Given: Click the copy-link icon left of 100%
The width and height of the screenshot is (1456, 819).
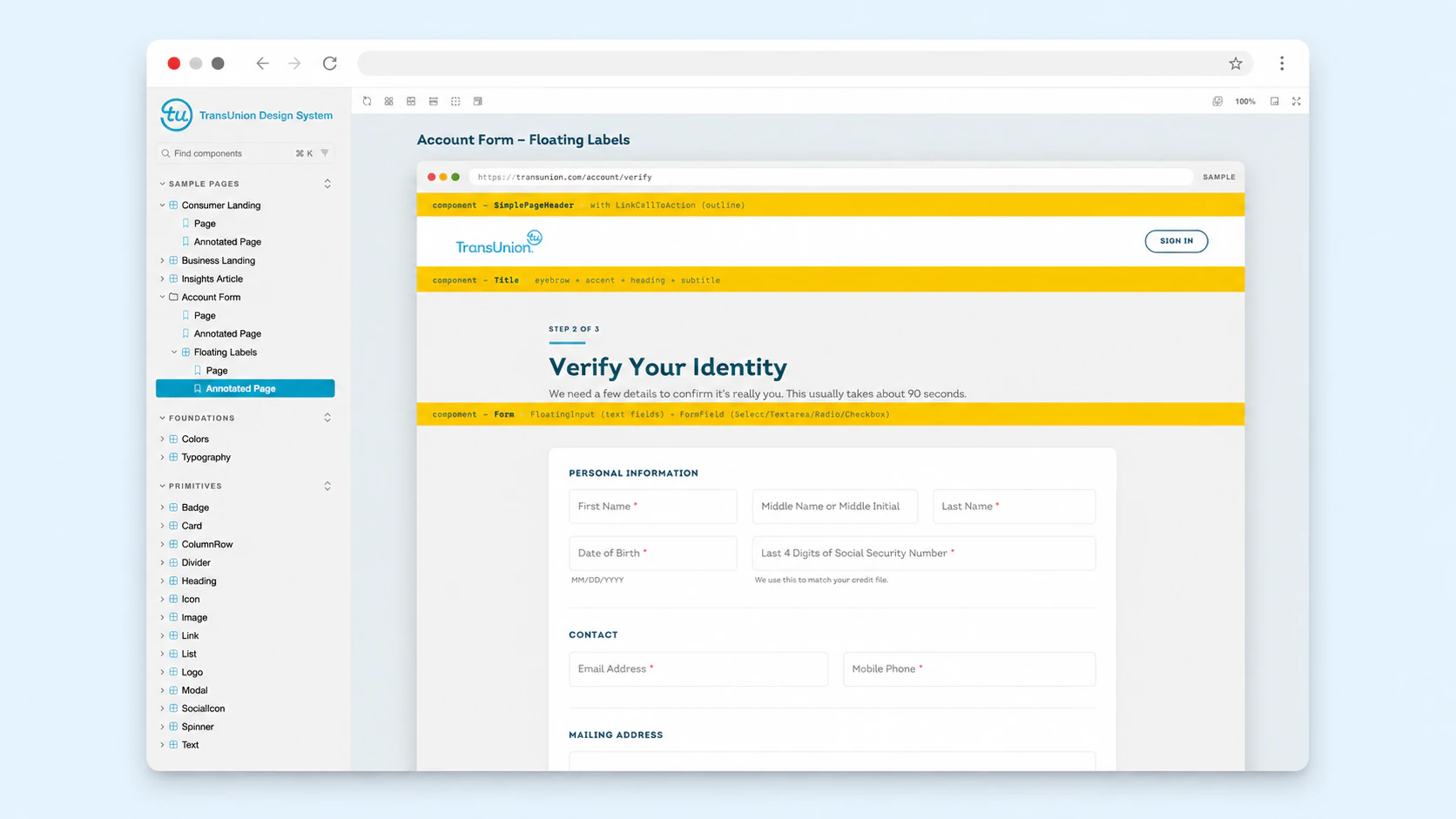Looking at the screenshot, I should (x=1217, y=102).
